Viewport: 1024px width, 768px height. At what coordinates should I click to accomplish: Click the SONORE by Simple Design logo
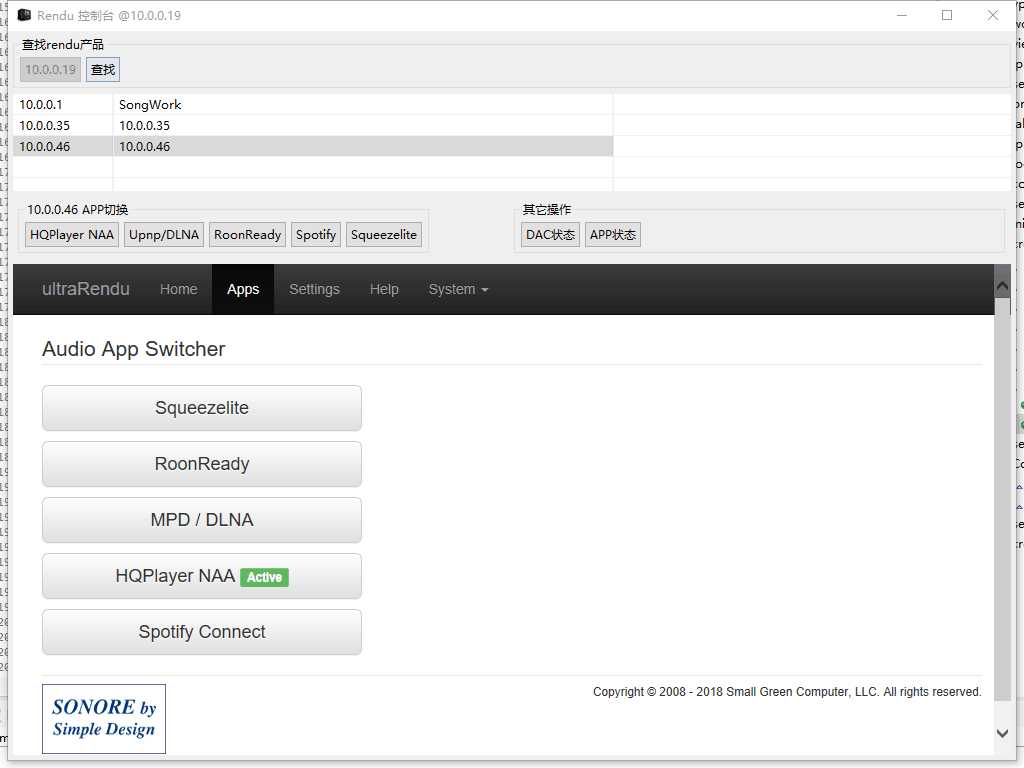[104, 719]
